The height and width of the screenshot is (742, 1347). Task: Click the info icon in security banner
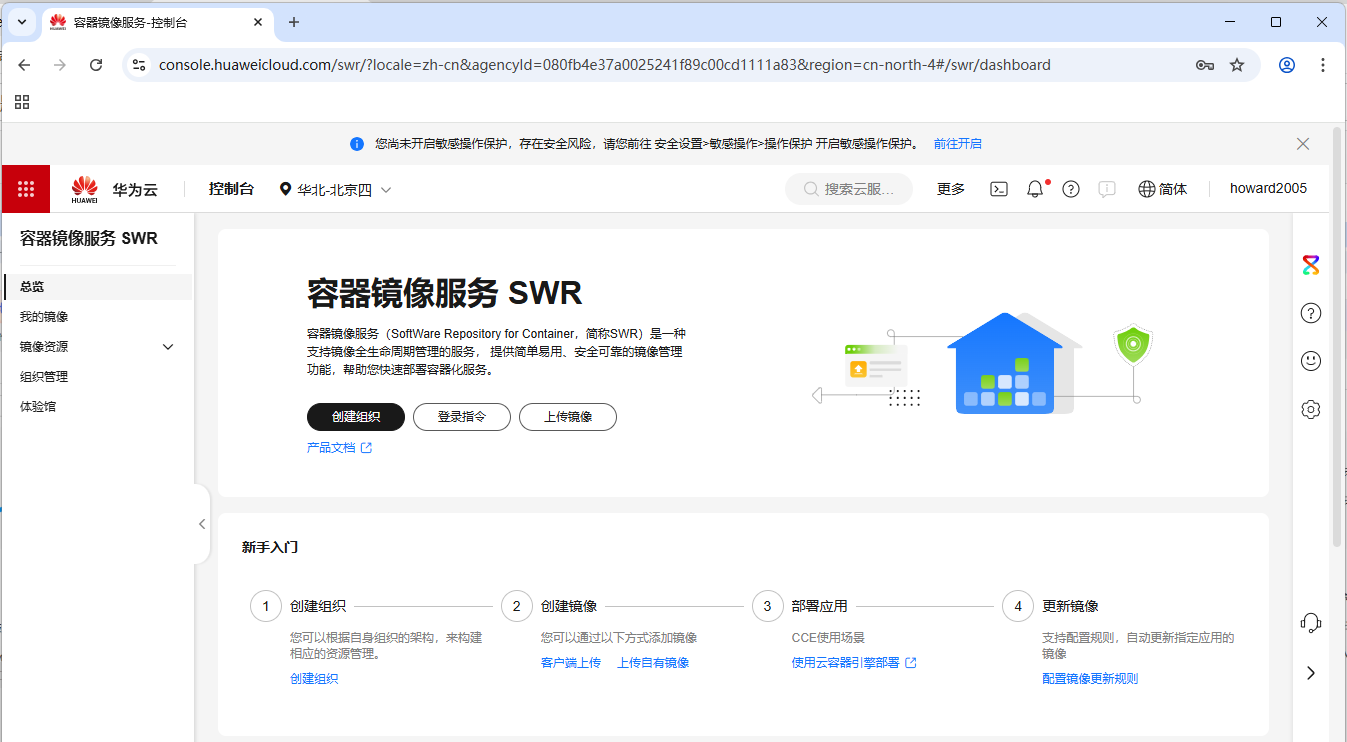coord(357,144)
